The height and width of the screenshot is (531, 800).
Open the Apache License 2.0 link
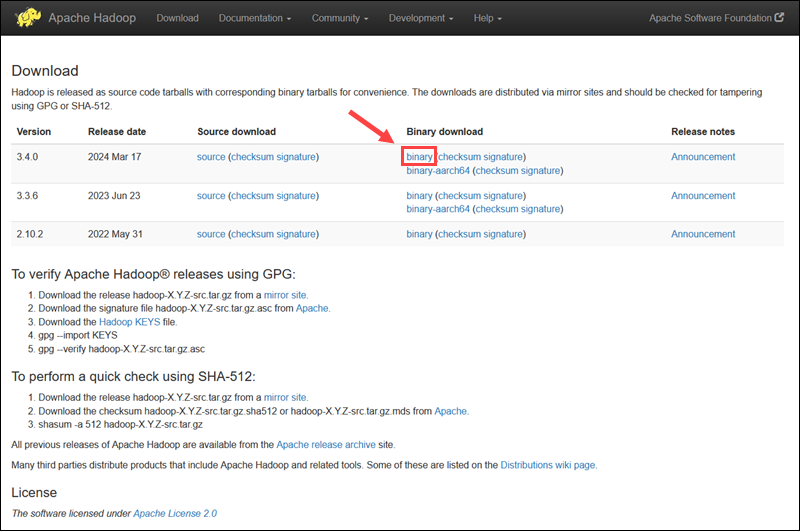tap(175, 513)
